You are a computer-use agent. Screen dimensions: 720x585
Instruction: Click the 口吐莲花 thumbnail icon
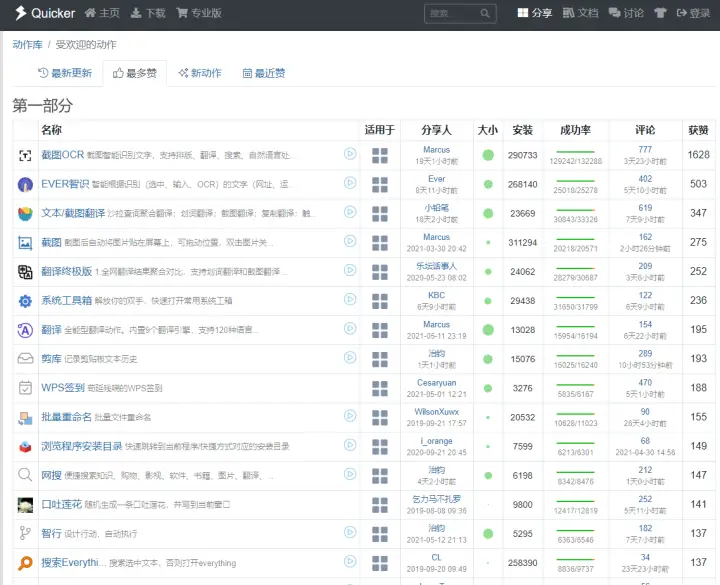pyautogui.click(x=25, y=505)
